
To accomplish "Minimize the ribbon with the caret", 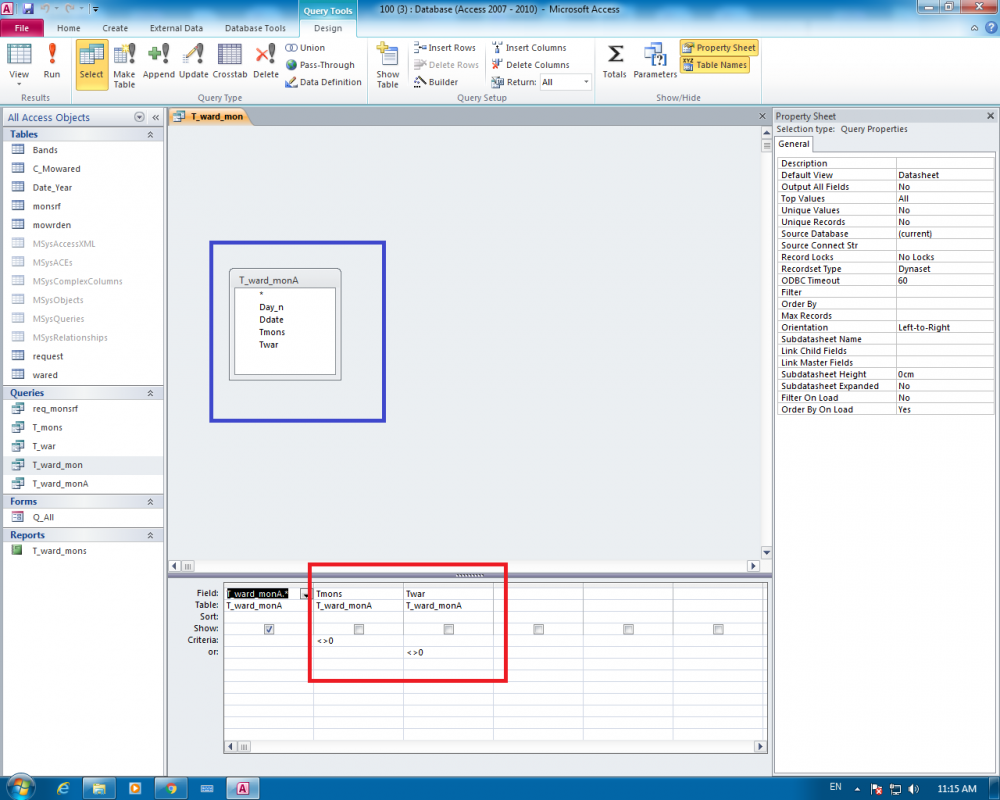I will (974, 28).
